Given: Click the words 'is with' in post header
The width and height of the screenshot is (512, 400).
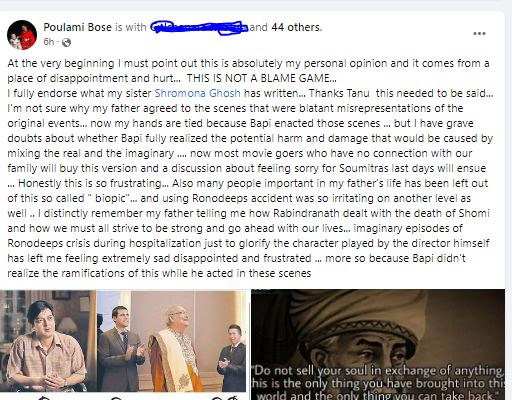Looking at the screenshot, I should point(131,27).
